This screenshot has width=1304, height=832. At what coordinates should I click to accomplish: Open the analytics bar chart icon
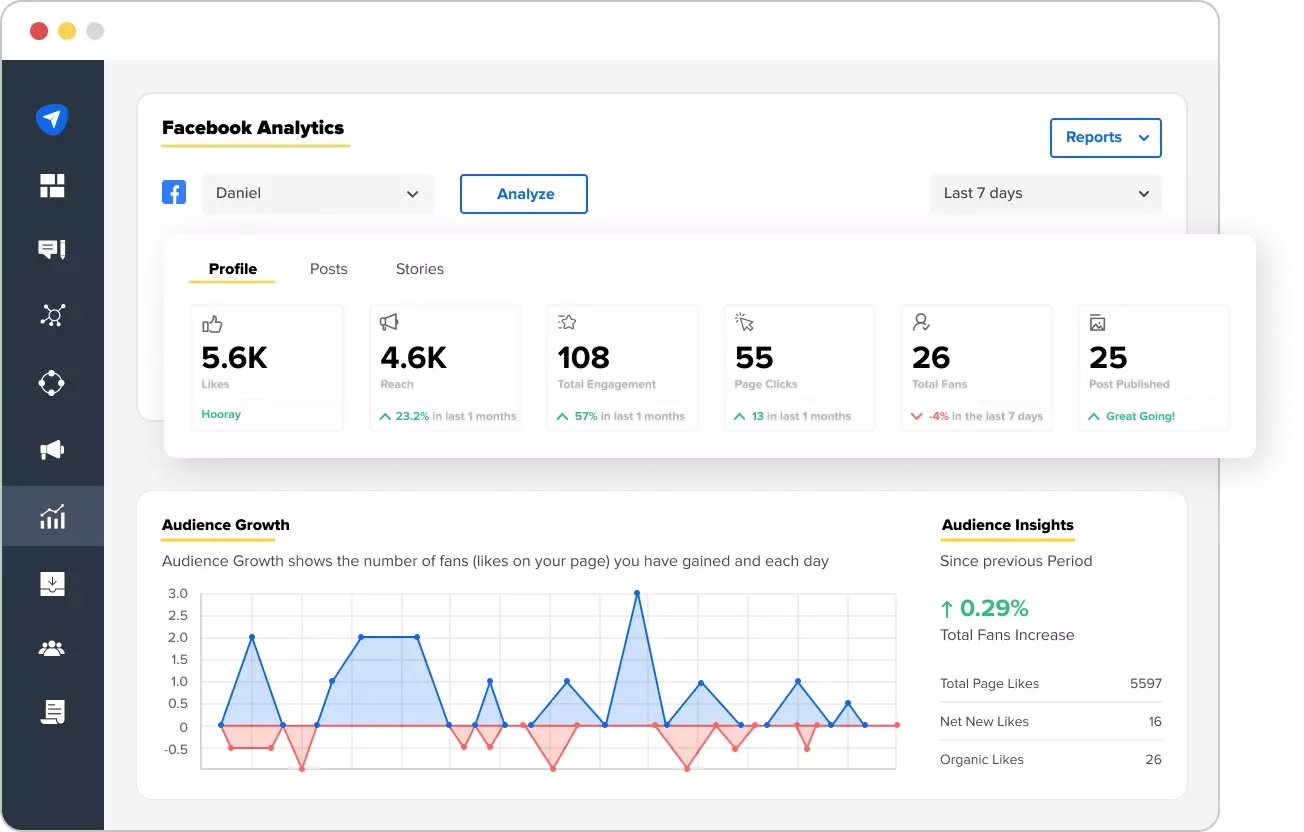click(52, 516)
